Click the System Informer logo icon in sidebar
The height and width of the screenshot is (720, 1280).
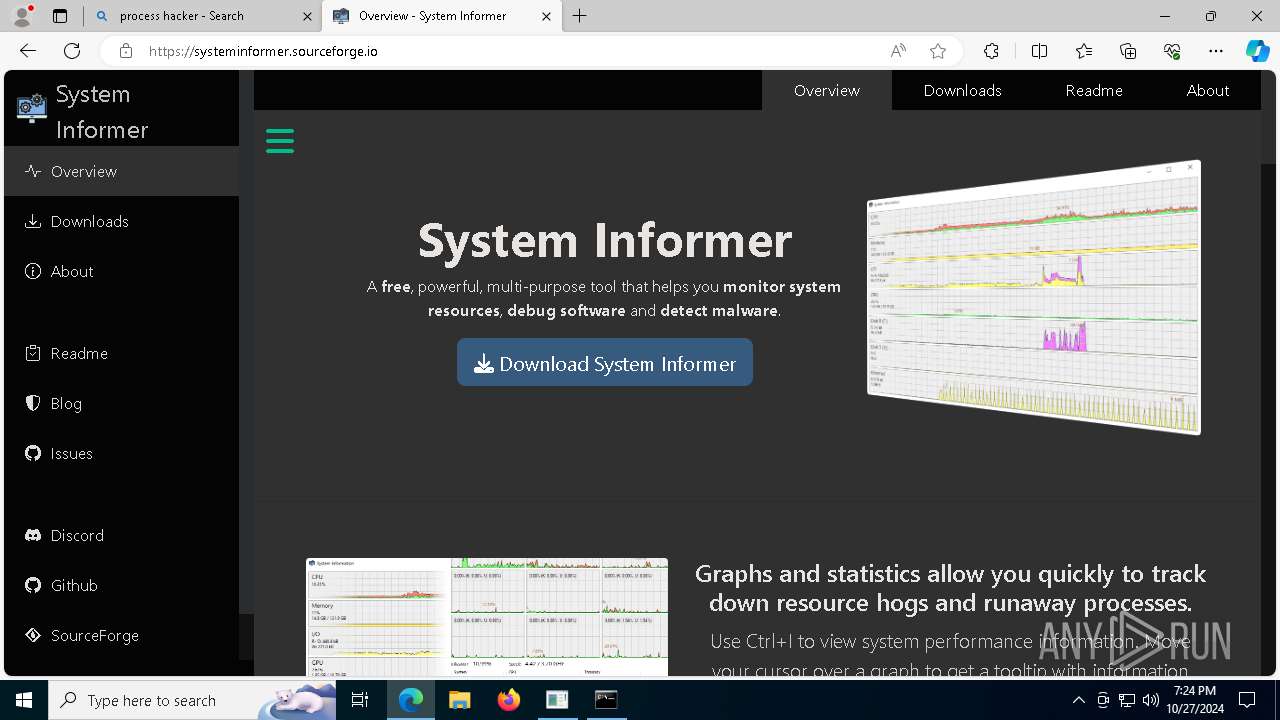click(x=32, y=107)
